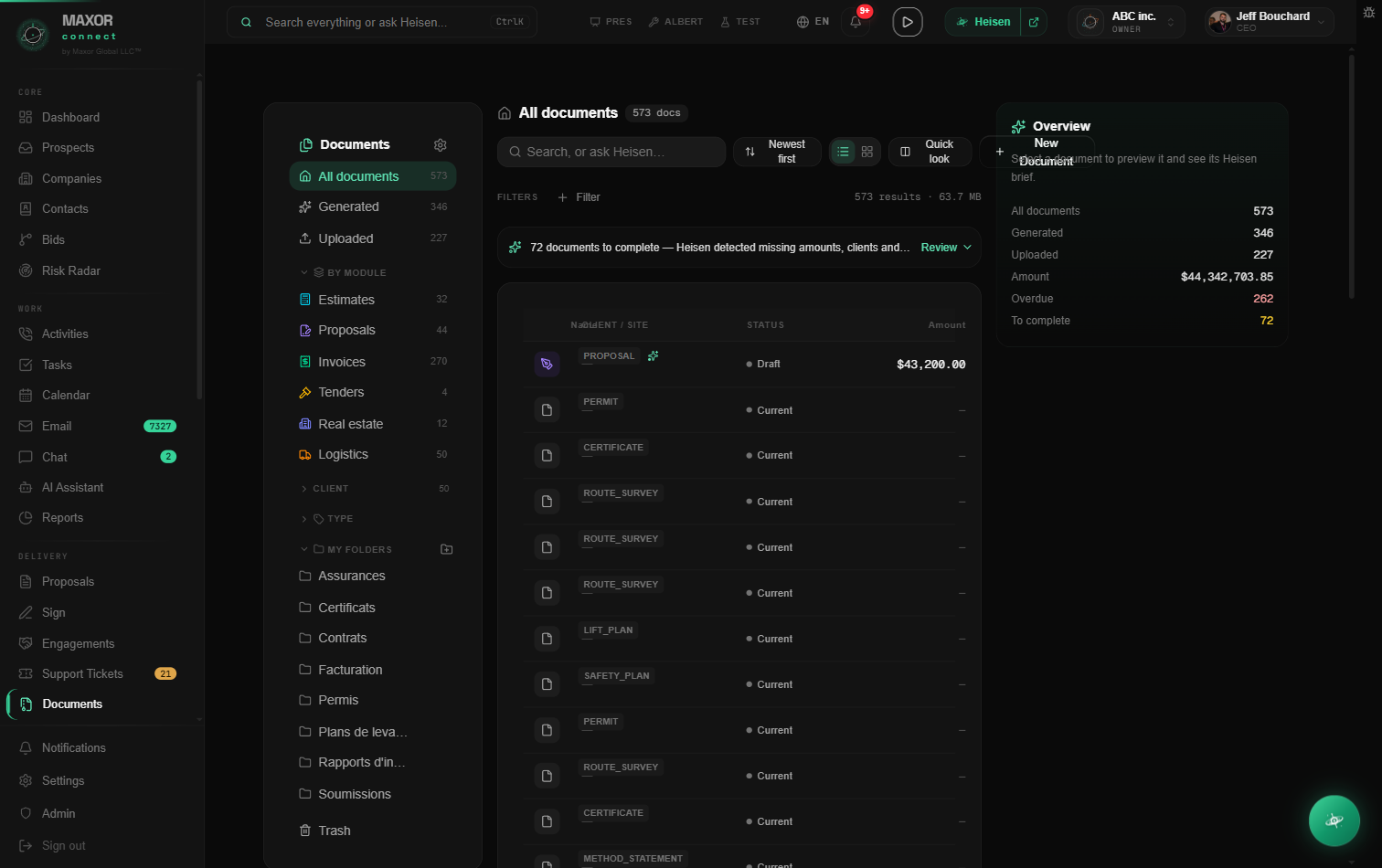This screenshot has height=868, width=1382.
Task: Switch to list view
Action: (843, 152)
